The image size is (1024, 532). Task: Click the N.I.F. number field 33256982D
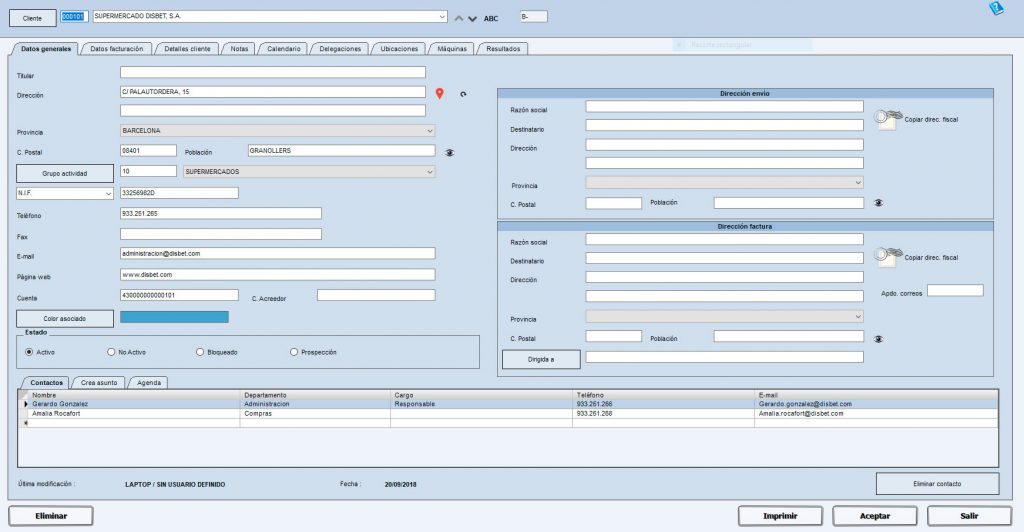179,193
